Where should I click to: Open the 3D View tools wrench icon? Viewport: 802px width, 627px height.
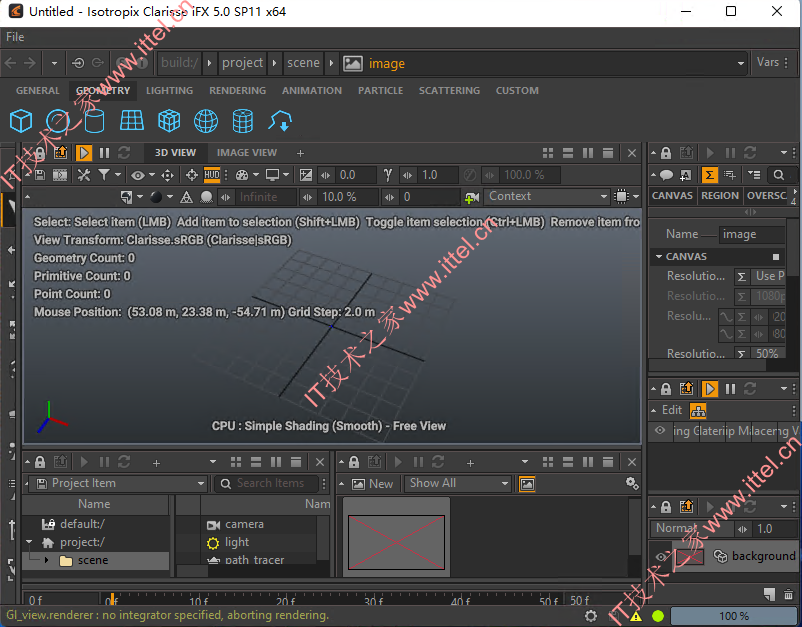click(x=84, y=175)
